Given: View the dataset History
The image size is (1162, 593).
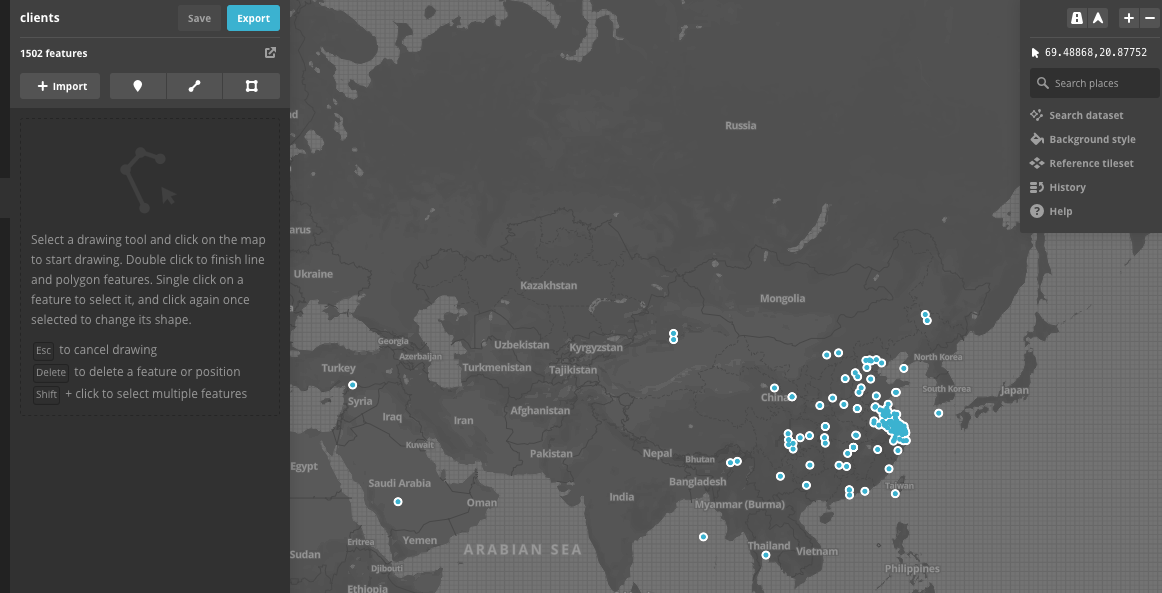Looking at the screenshot, I should pyautogui.click(x=1066, y=187).
